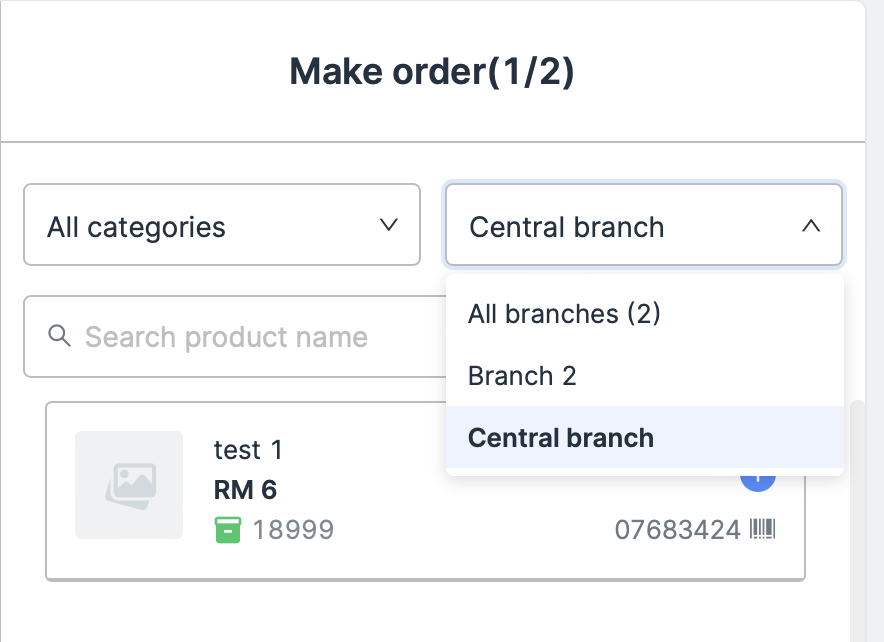Click the Make order(1/2) heading
This screenshot has height=642, width=884.
tap(432, 72)
